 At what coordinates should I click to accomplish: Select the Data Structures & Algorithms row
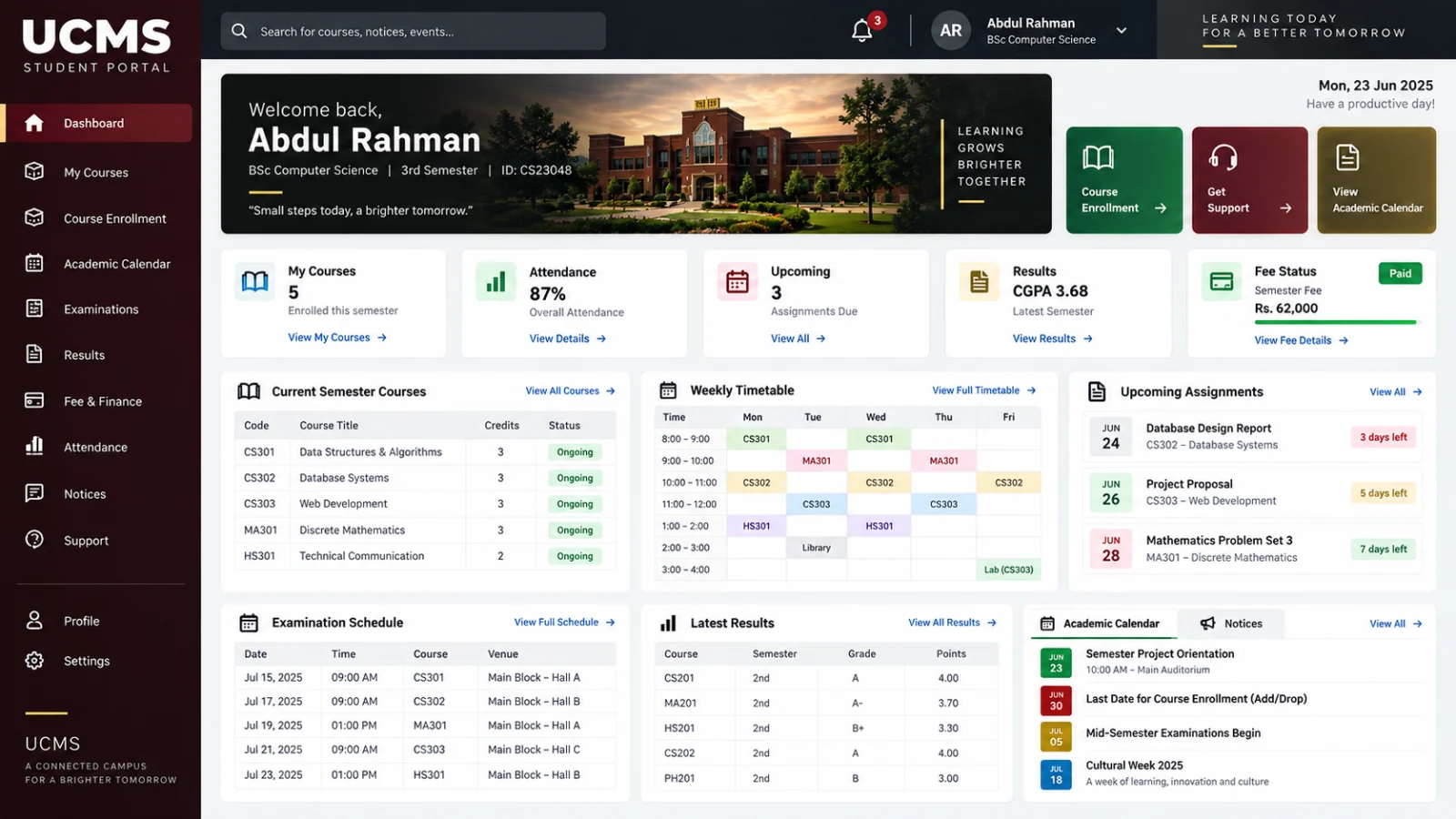pos(425,451)
